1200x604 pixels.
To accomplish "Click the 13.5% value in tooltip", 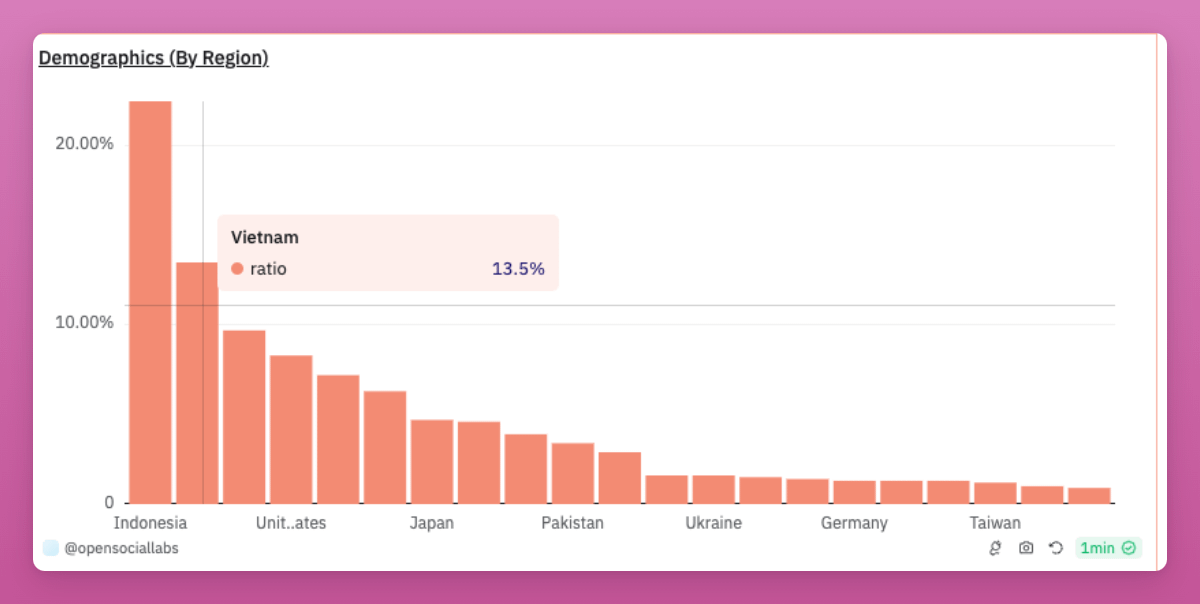I will click(x=518, y=269).
